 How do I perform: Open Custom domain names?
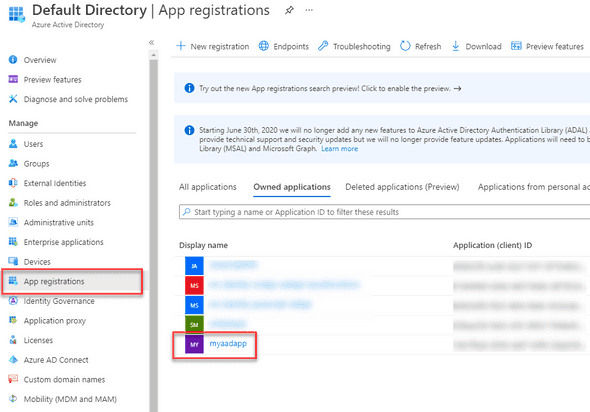pyautogui.click(x=64, y=380)
